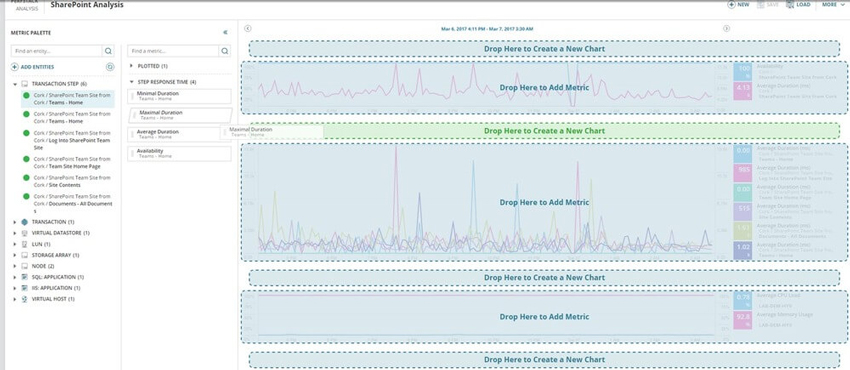Image resolution: width=850 pixels, height=370 pixels.
Task: Expand the PLOTTED (1) metric section
Action: pyautogui.click(x=132, y=66)
